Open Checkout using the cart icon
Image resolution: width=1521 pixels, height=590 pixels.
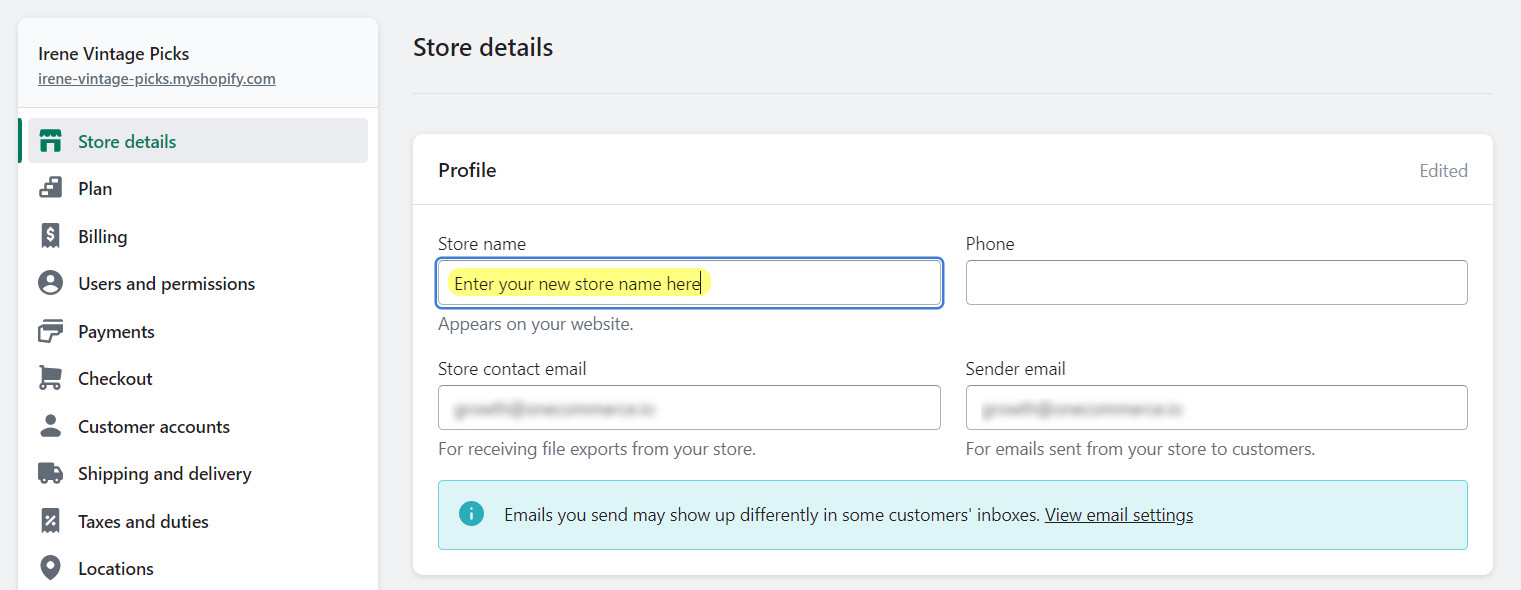click(49, 378)
